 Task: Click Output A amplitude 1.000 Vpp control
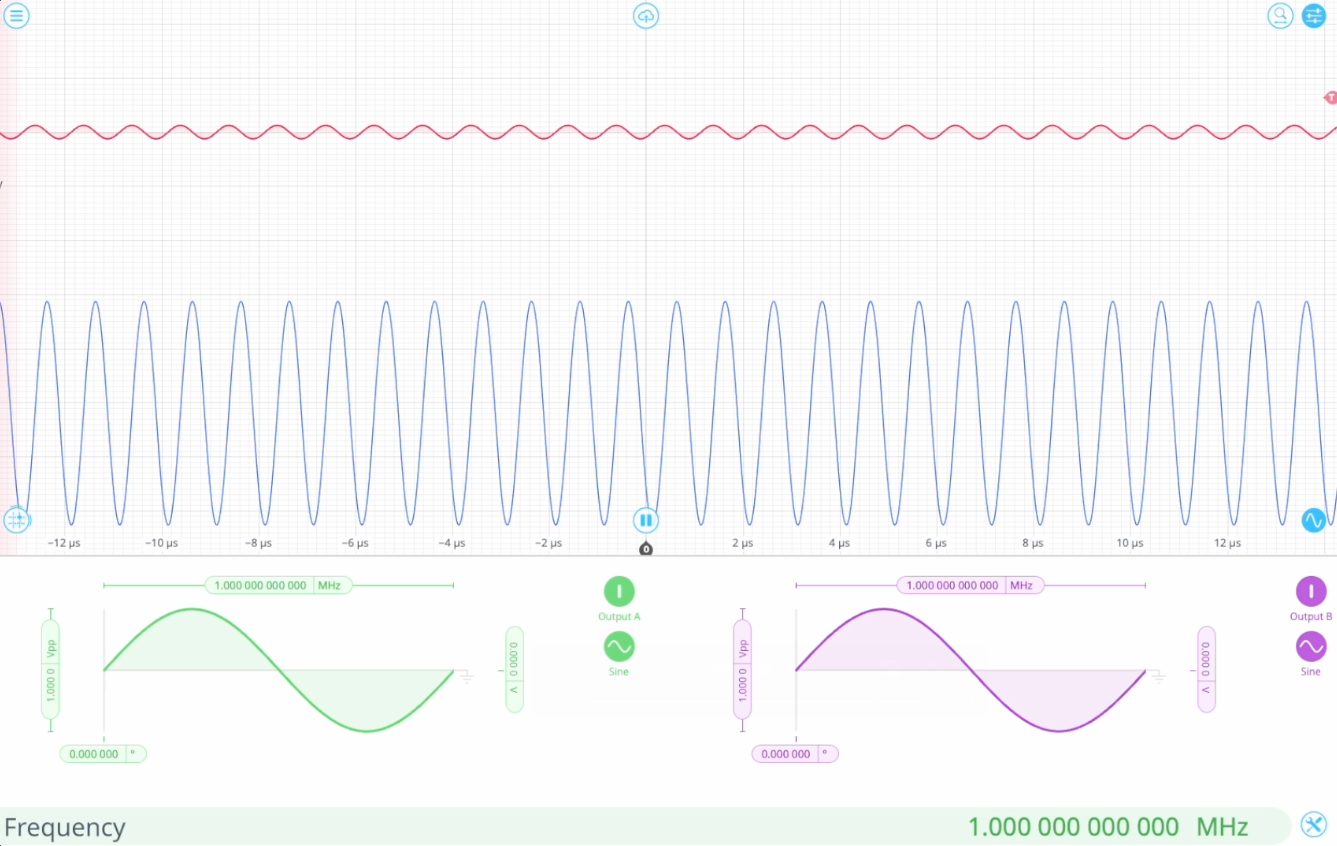click(50, 668)
